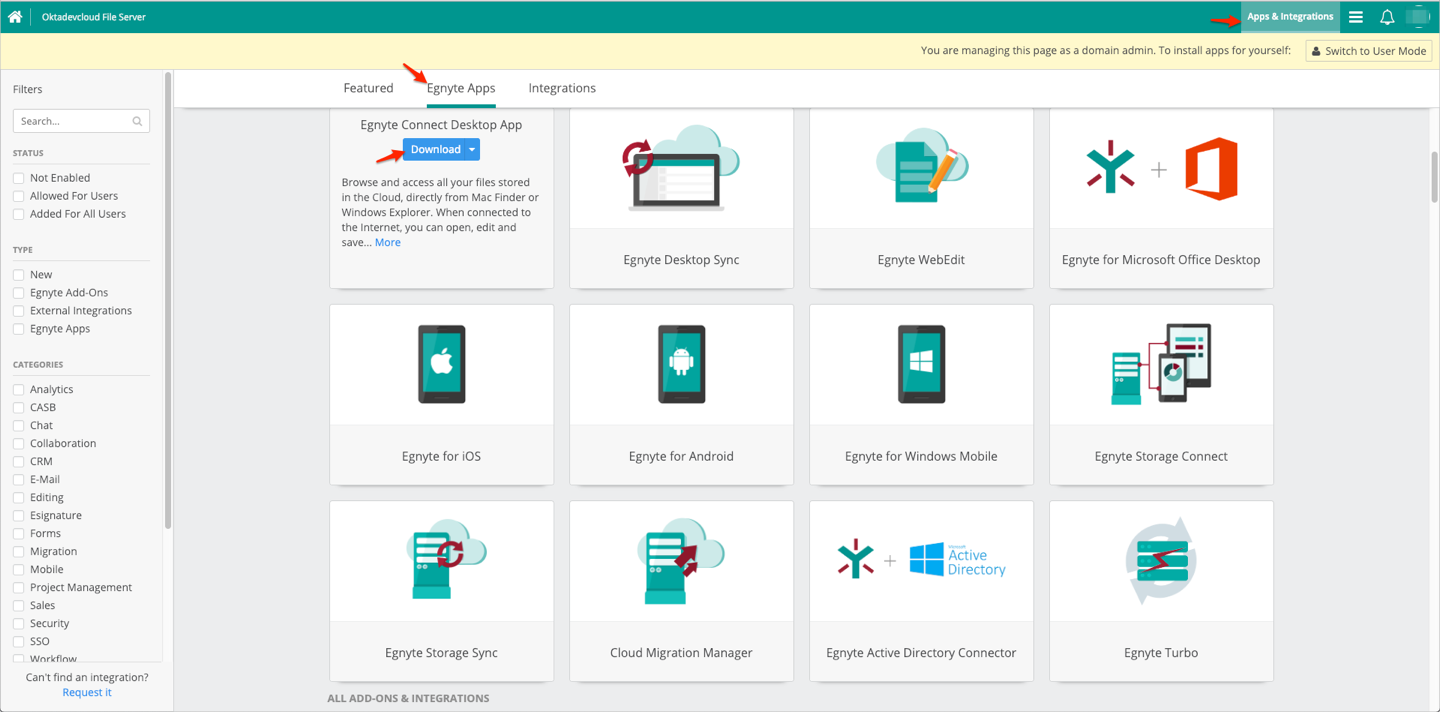Switch to the Featured tab
The width and height of the screenshot is (1440, 712).
point(368,88)
